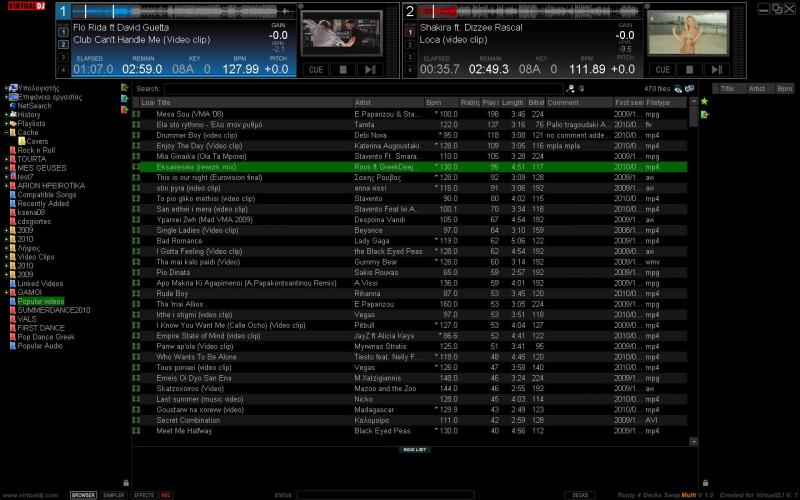This screenshot has width=800, height=500.
Task: Click the video icon of Rude Boy row
Action: [136, 293]
